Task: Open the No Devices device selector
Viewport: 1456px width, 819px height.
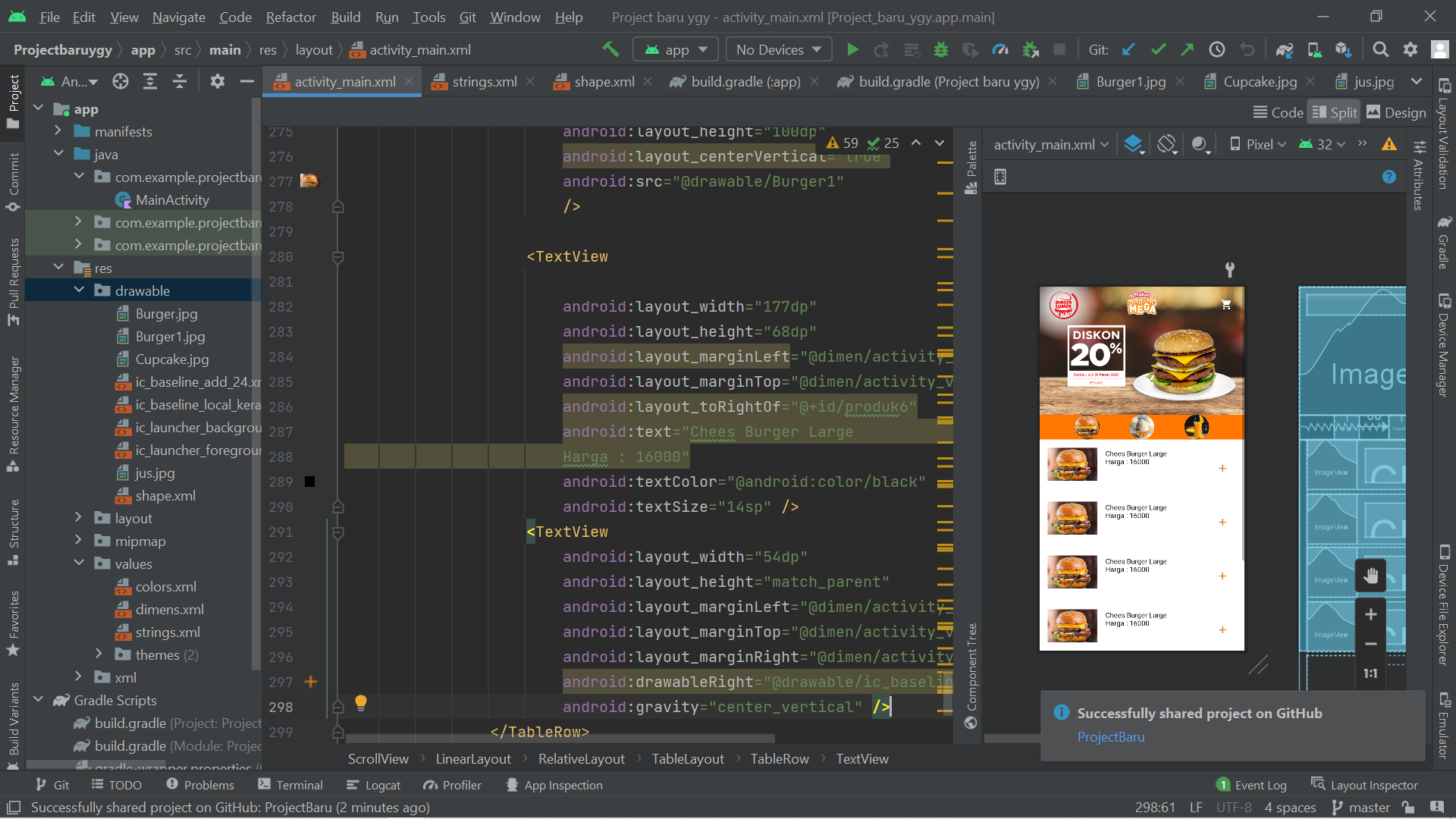Action: pos(778,49)
